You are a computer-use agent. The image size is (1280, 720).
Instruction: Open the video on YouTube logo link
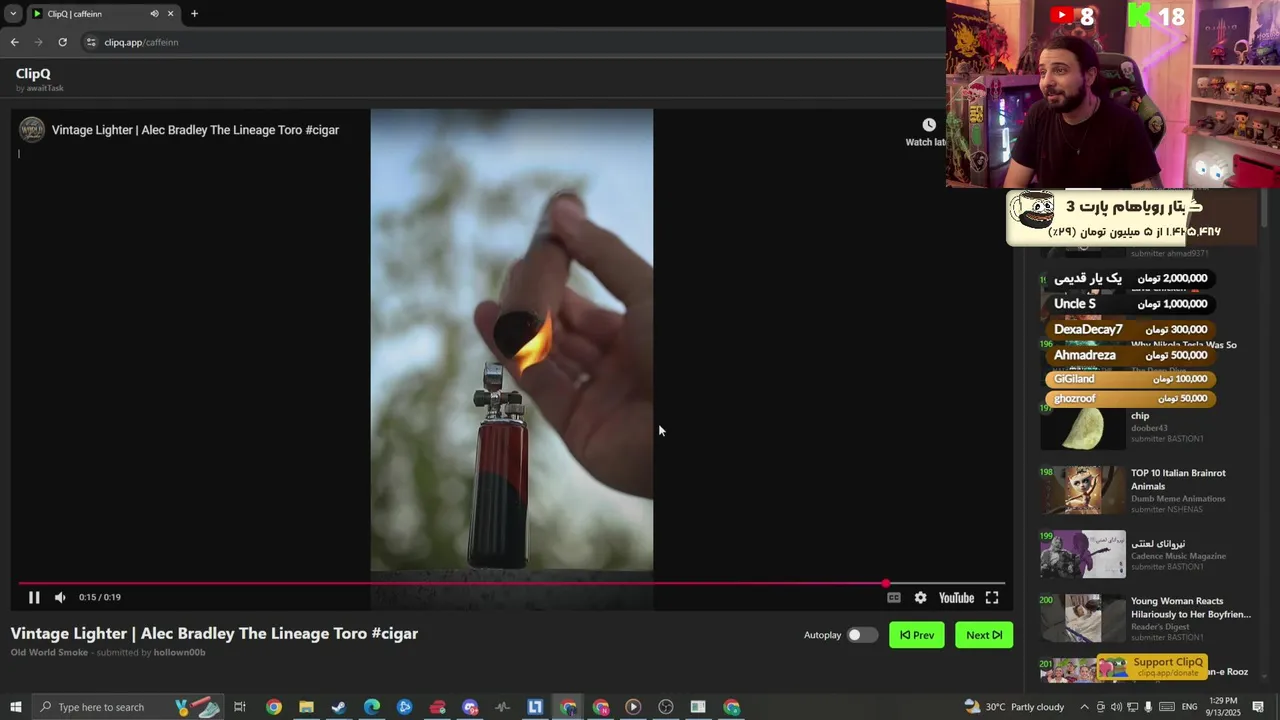956,597
